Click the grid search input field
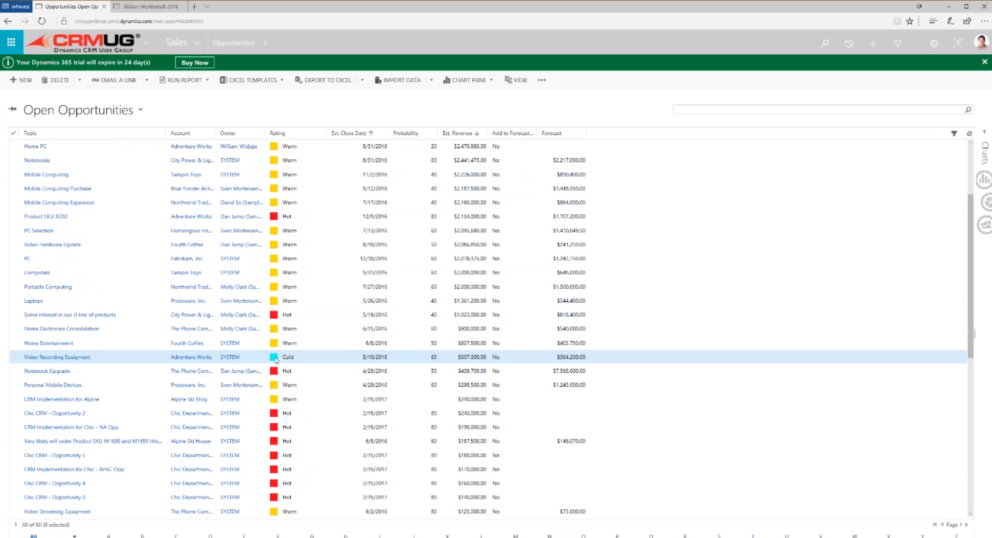This screenshot has height=538, width=992. 818,110
